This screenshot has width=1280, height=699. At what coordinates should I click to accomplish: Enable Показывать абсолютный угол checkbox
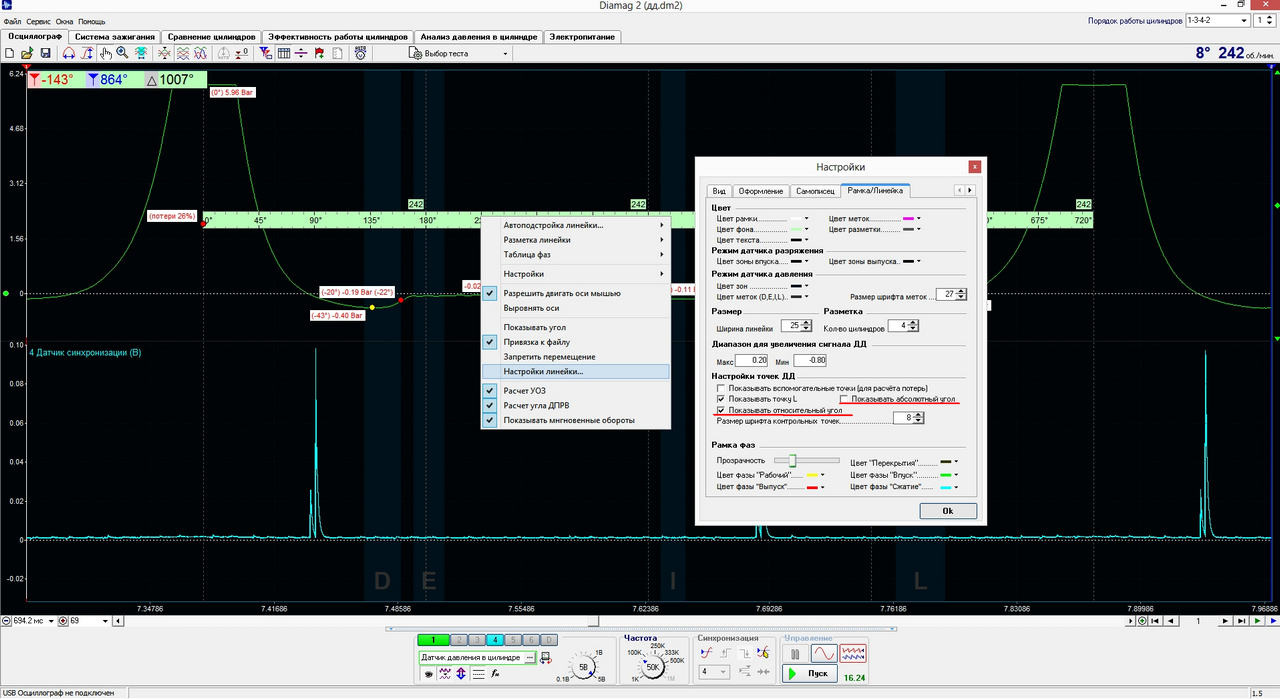[844, 399]
